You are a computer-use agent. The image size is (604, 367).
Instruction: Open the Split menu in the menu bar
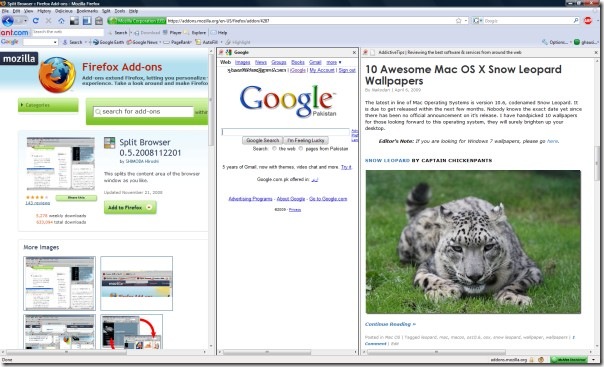point(106,11)
